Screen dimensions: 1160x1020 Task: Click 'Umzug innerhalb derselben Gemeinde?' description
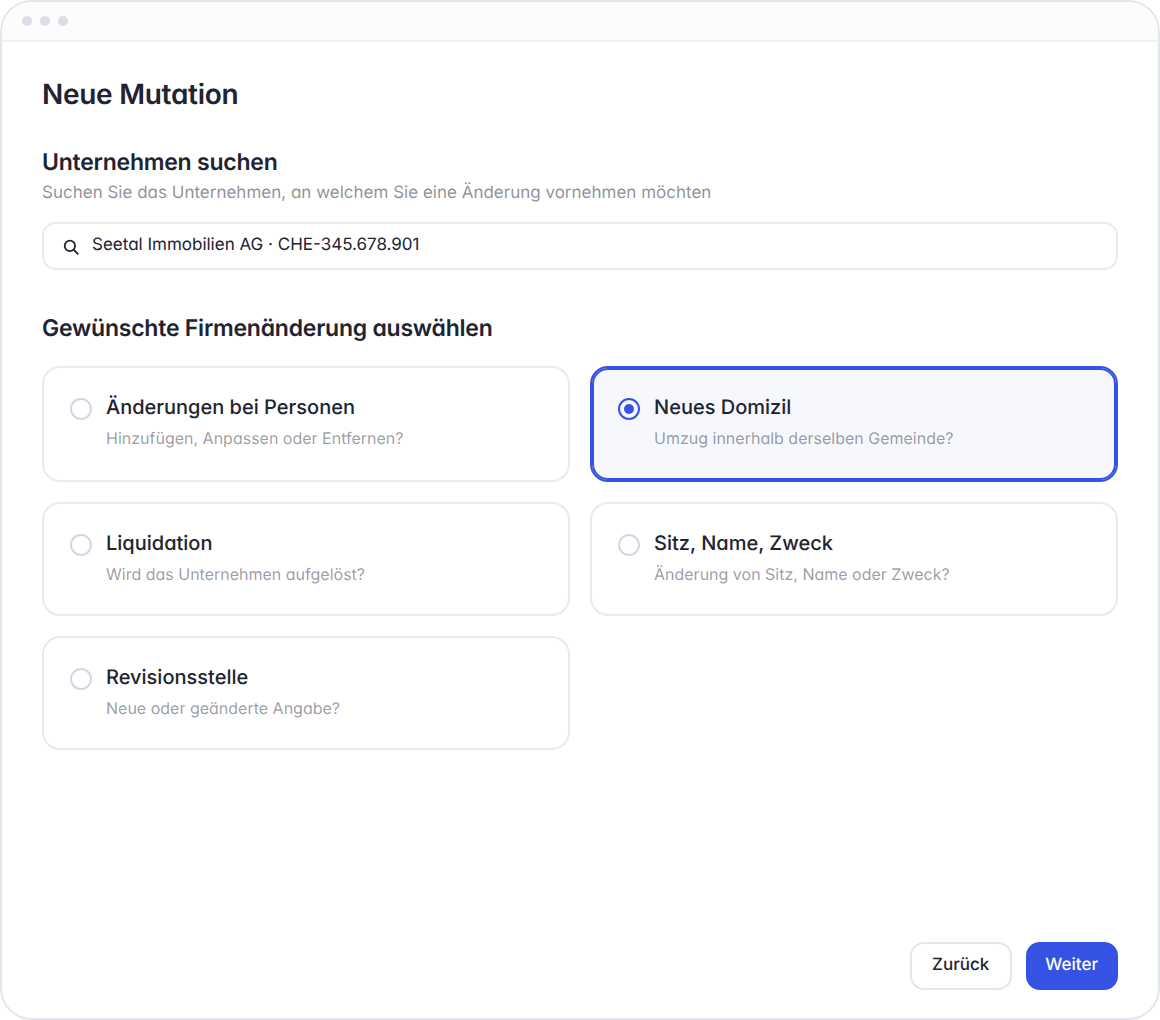point(803,439)
